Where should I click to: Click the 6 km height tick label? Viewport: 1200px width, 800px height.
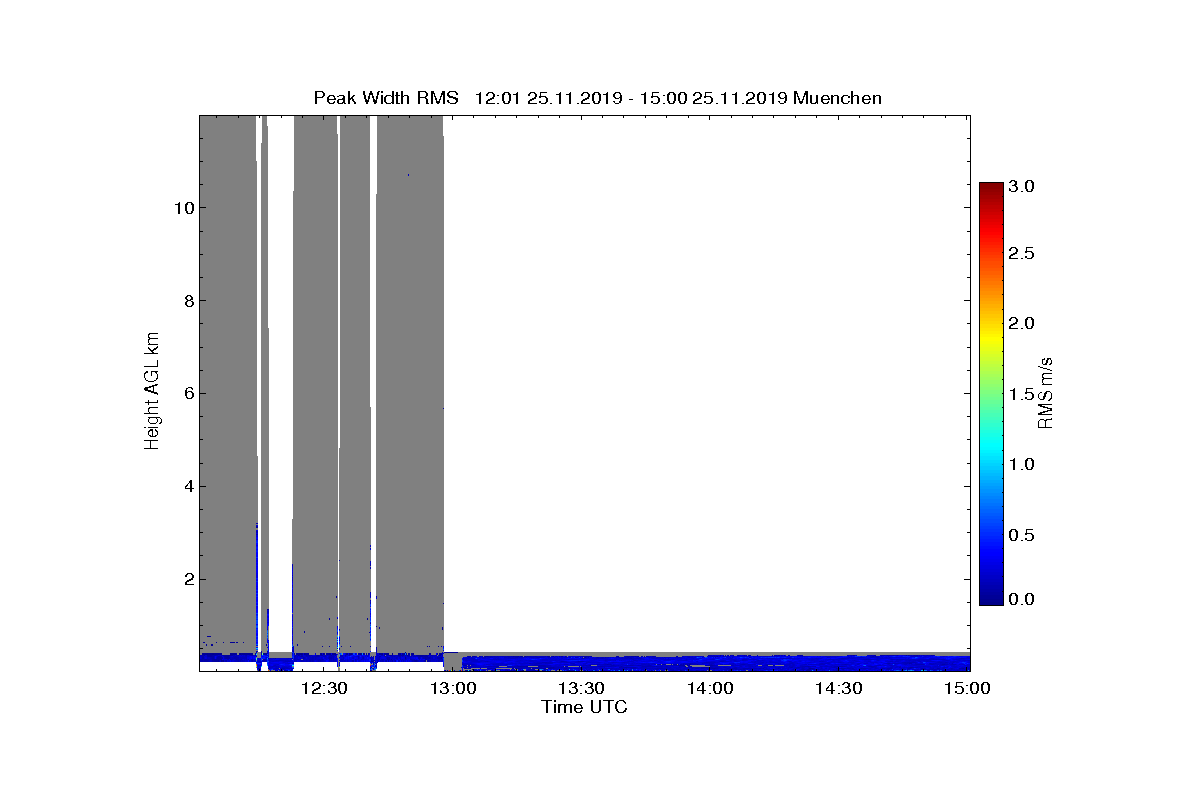189,394
